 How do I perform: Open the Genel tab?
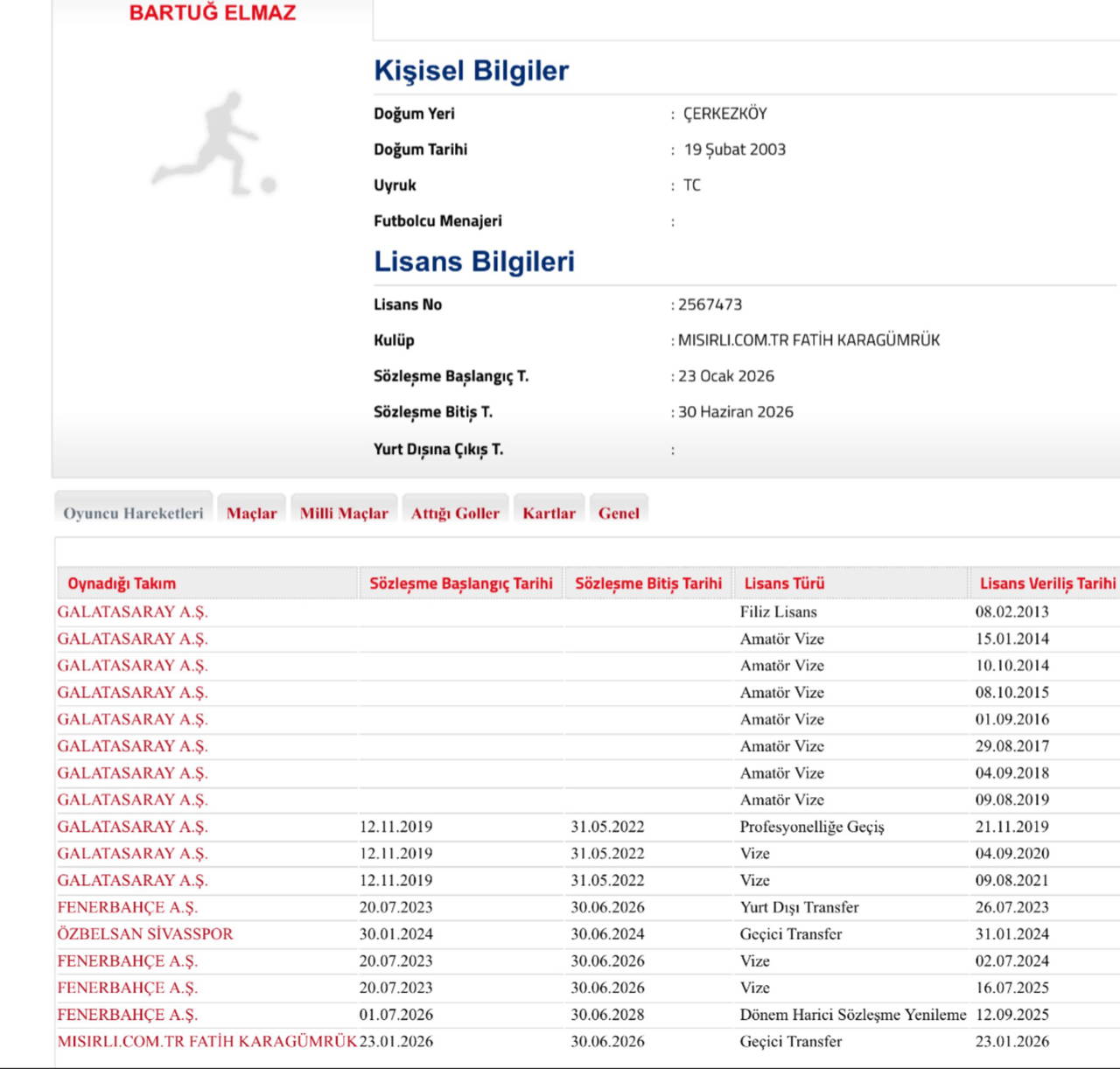click(619, 514)
